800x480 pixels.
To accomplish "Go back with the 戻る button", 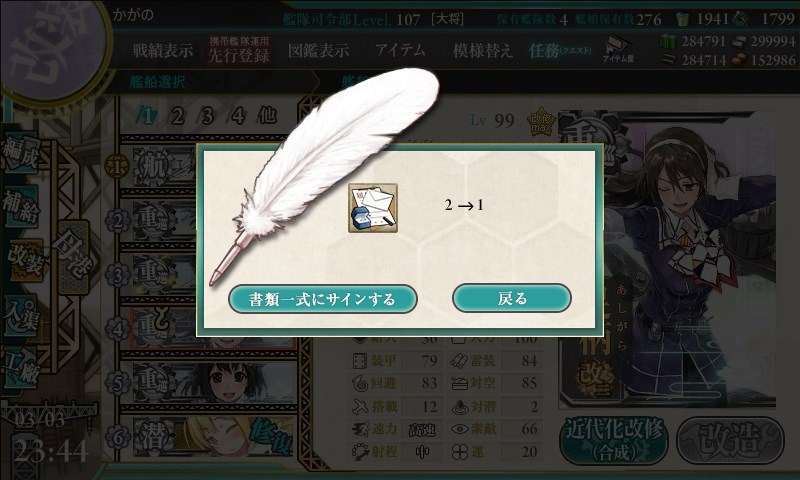I will pos(512,298).
